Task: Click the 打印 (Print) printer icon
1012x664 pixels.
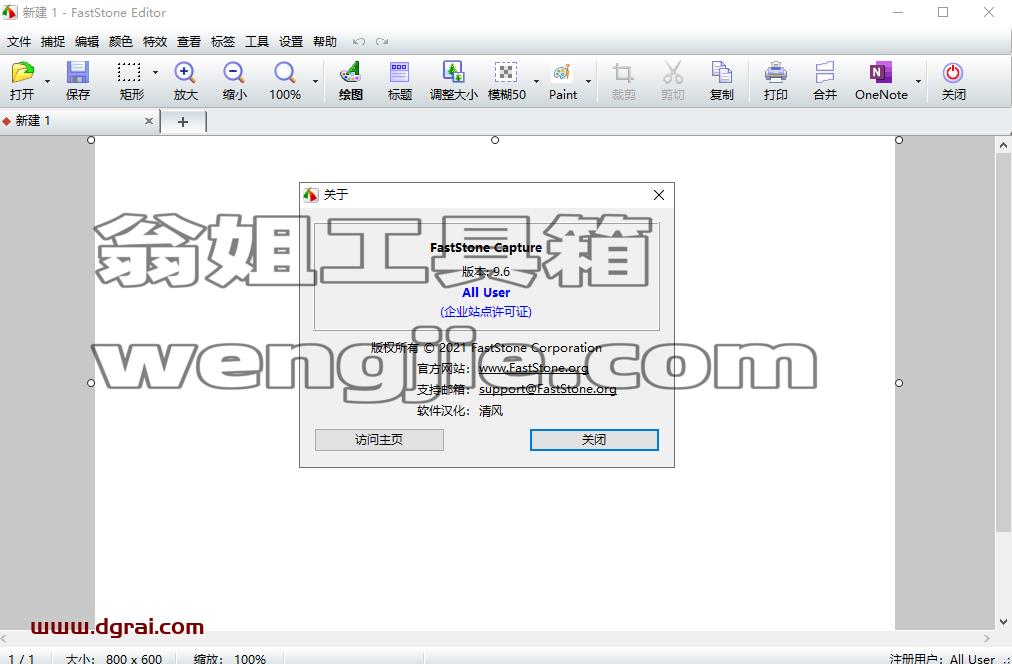Action: [x=775, y=72]
